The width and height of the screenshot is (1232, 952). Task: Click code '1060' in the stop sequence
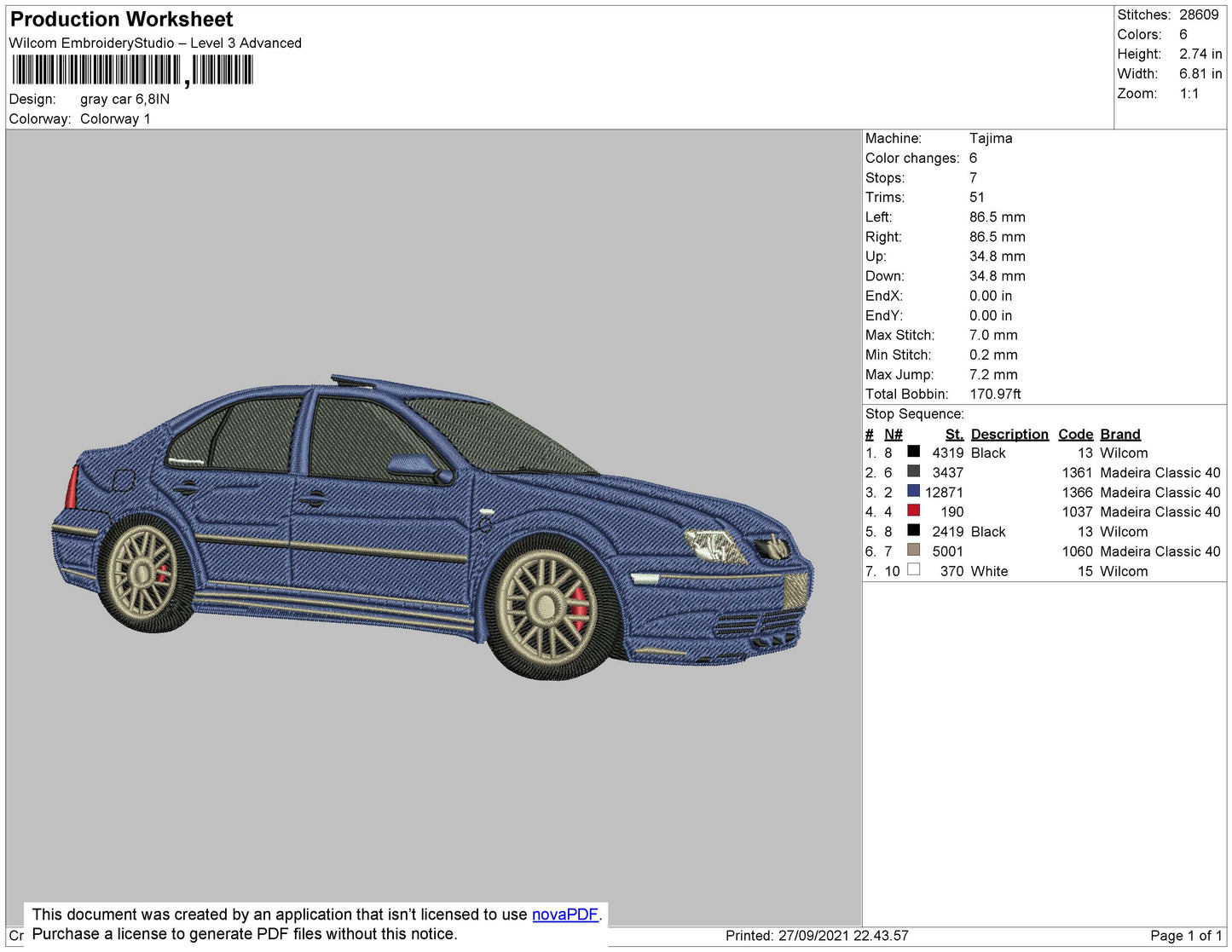pyautogui.click(x=1077, y=551)
